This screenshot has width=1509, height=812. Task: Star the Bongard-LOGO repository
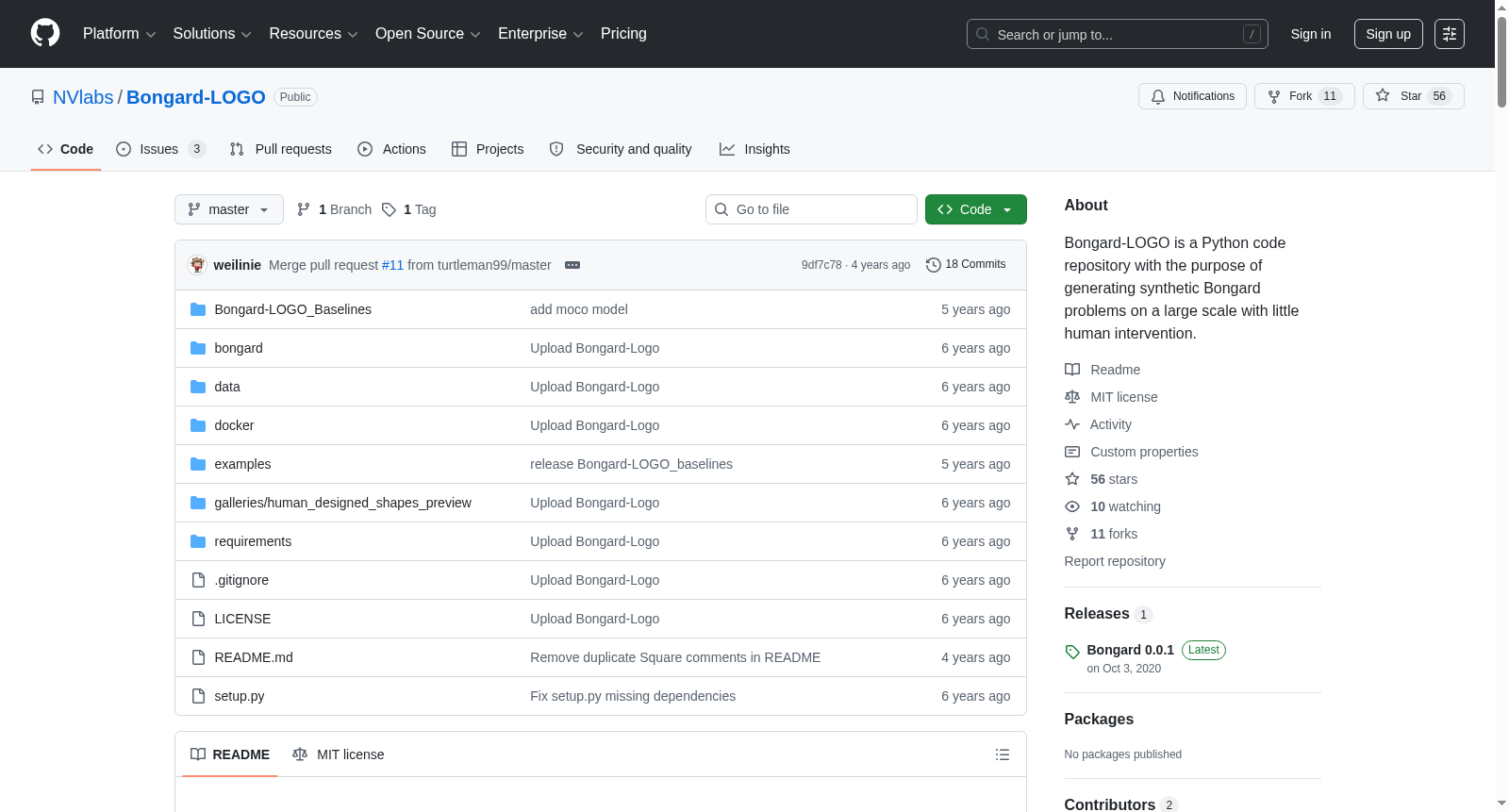(1413, 96)
